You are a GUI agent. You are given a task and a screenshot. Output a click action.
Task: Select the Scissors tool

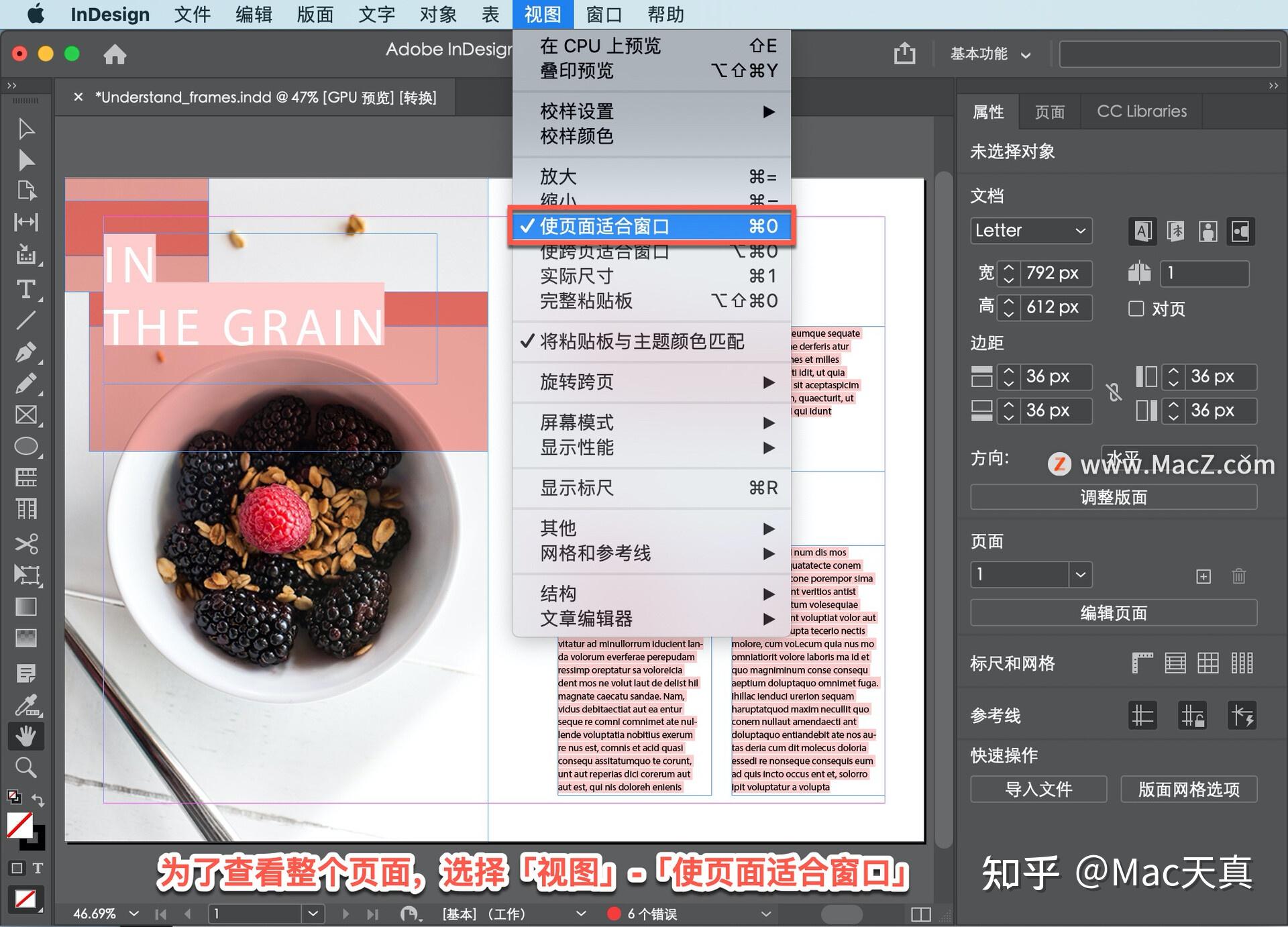click(x=27, y=544)
